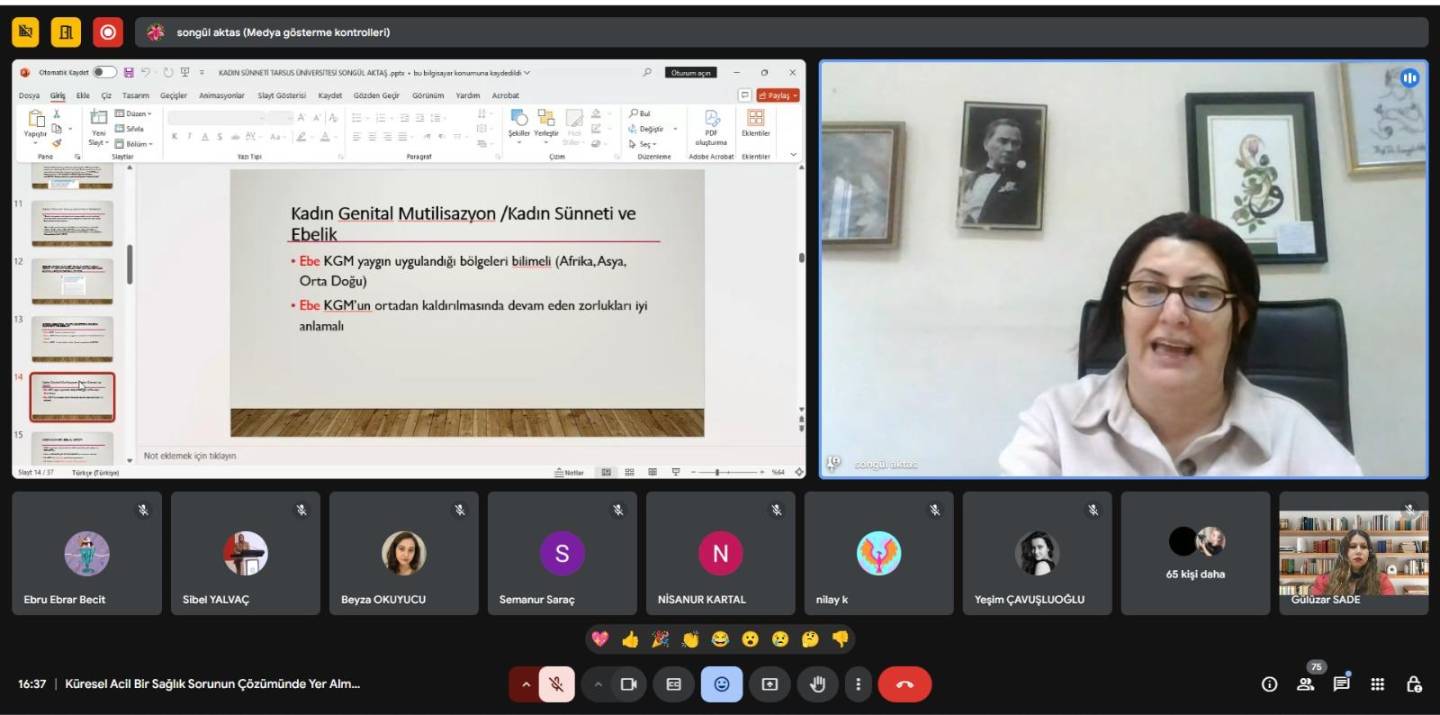Switch to reading view

(x=653, y=472)
